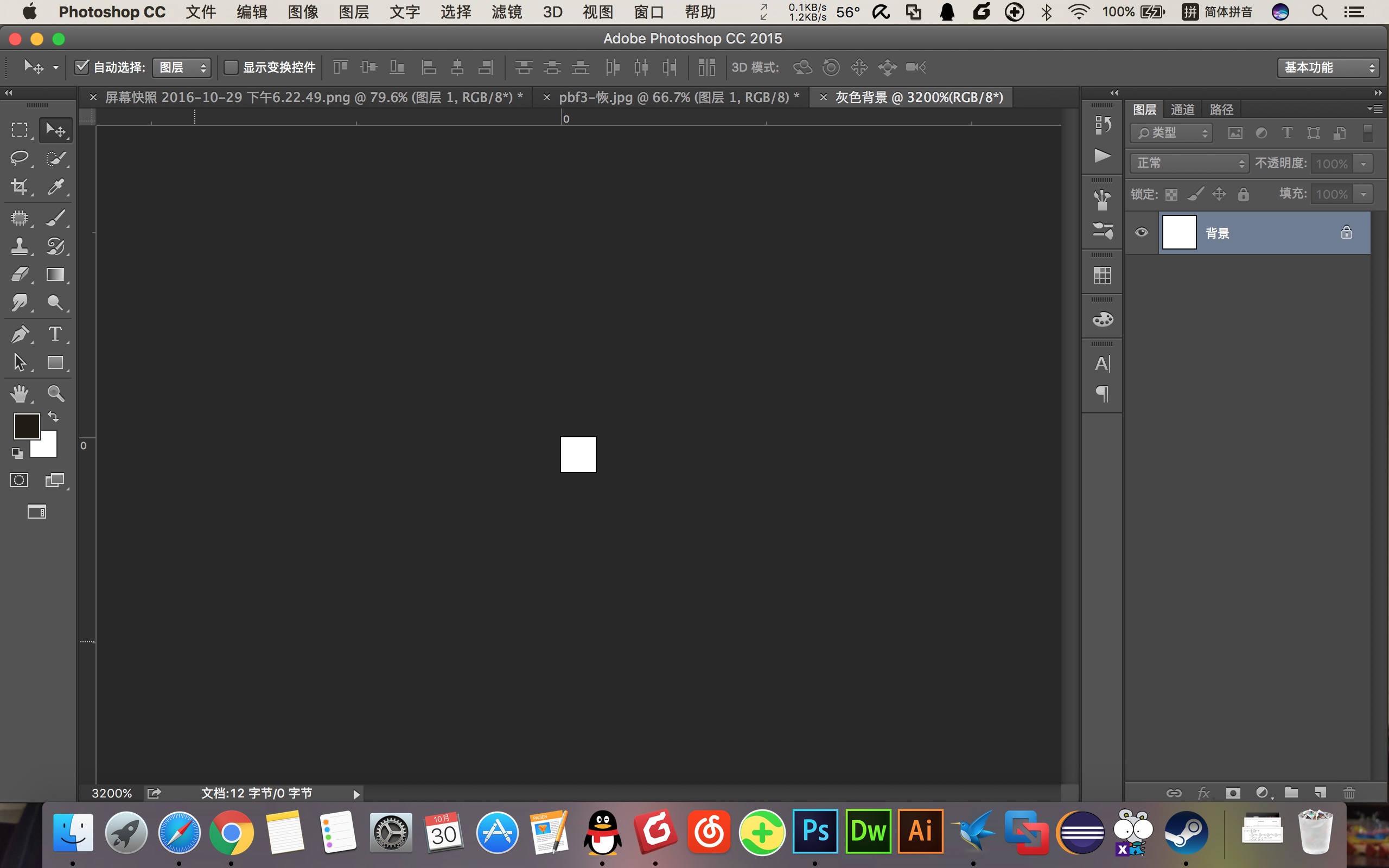Add layer style with fx icon
1389x868 pixels.
click(x=1203, y=793)
